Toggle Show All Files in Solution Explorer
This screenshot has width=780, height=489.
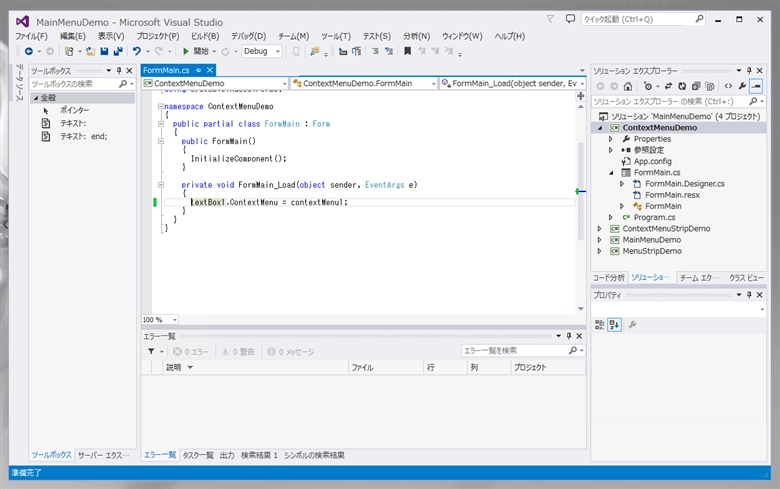pyautogui.click(x=710, y=86)
